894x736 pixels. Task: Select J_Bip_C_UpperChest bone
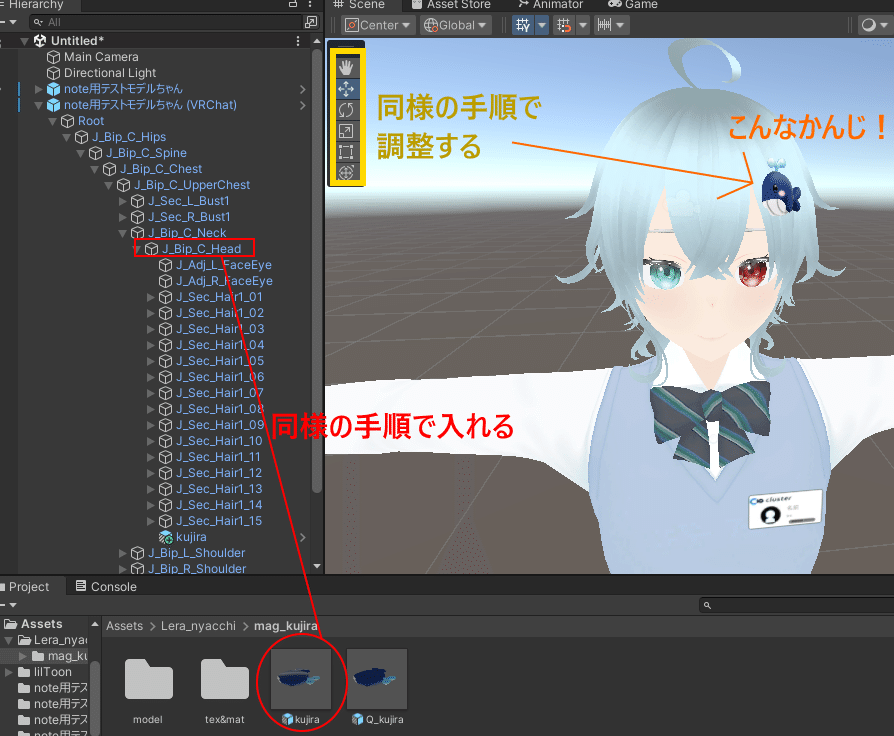192,185
